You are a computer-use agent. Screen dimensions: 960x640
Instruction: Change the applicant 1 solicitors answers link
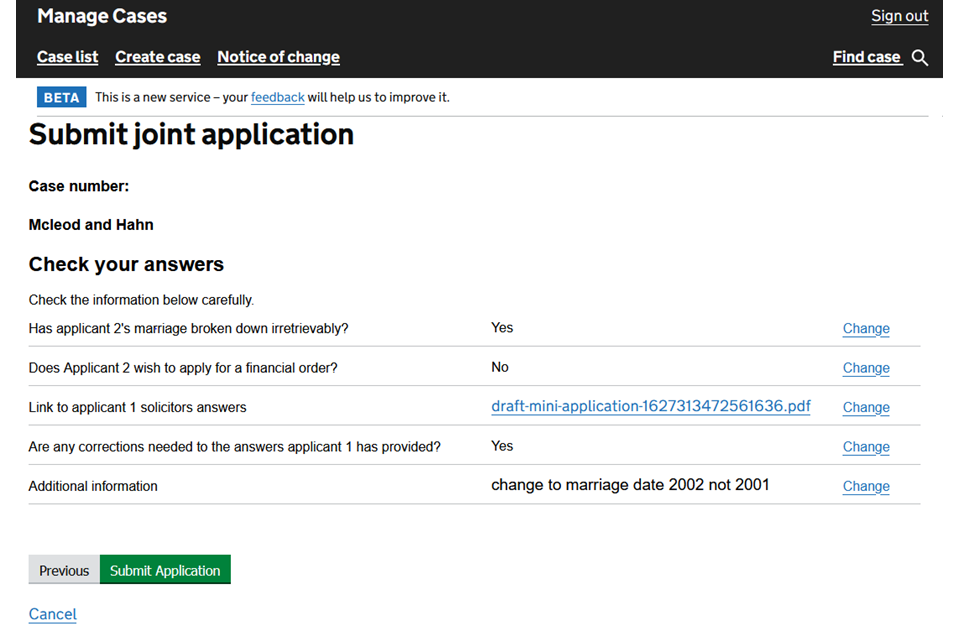[x=865, y=408]
